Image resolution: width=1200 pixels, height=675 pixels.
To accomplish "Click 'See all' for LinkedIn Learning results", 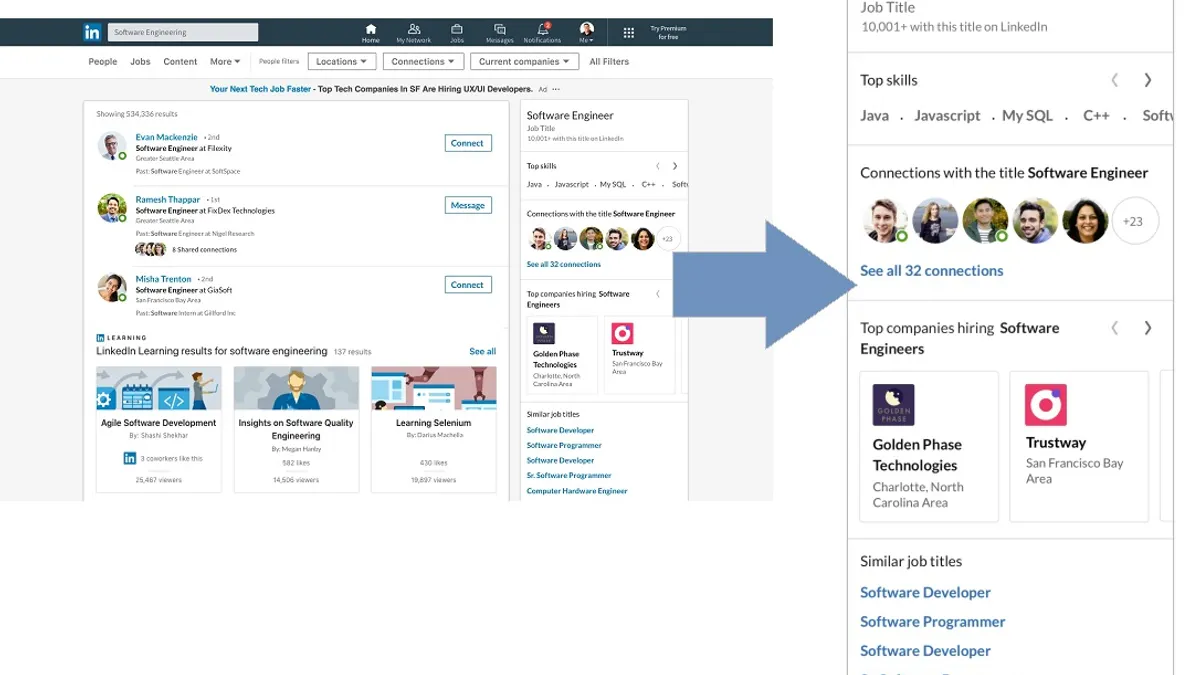I will click(x=483, y=352).
